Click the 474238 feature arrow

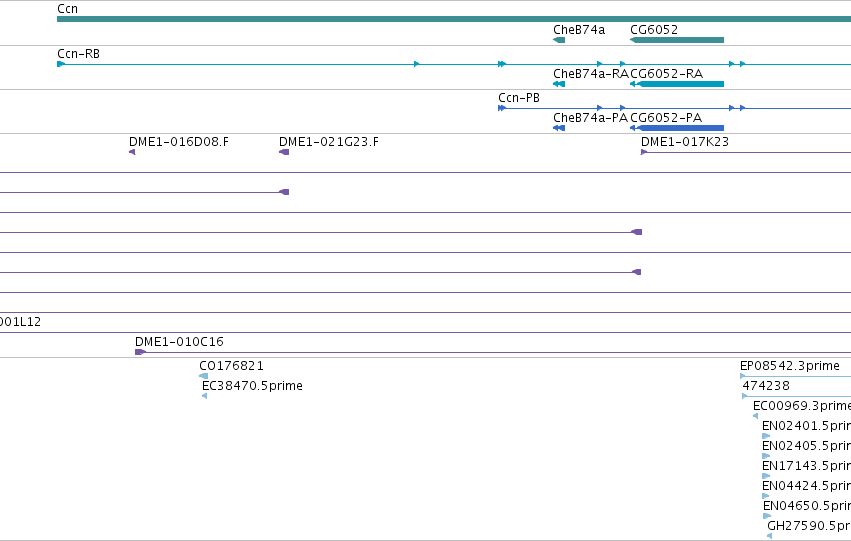[x=745, y=396]
